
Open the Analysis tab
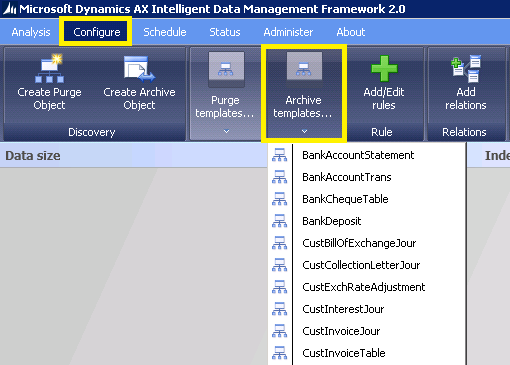(31, 32)
